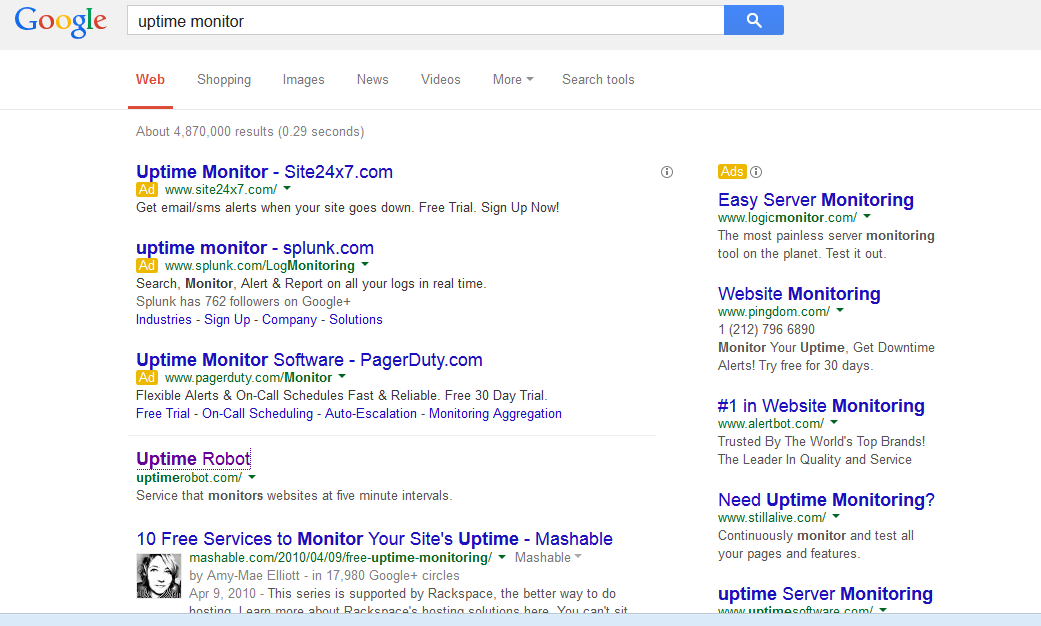Image resolution: width=1041 pixels, height=626 pixels.
Task: Expand dropdown arrow beside www.logicmonitor.com
Action: point(866,216)
